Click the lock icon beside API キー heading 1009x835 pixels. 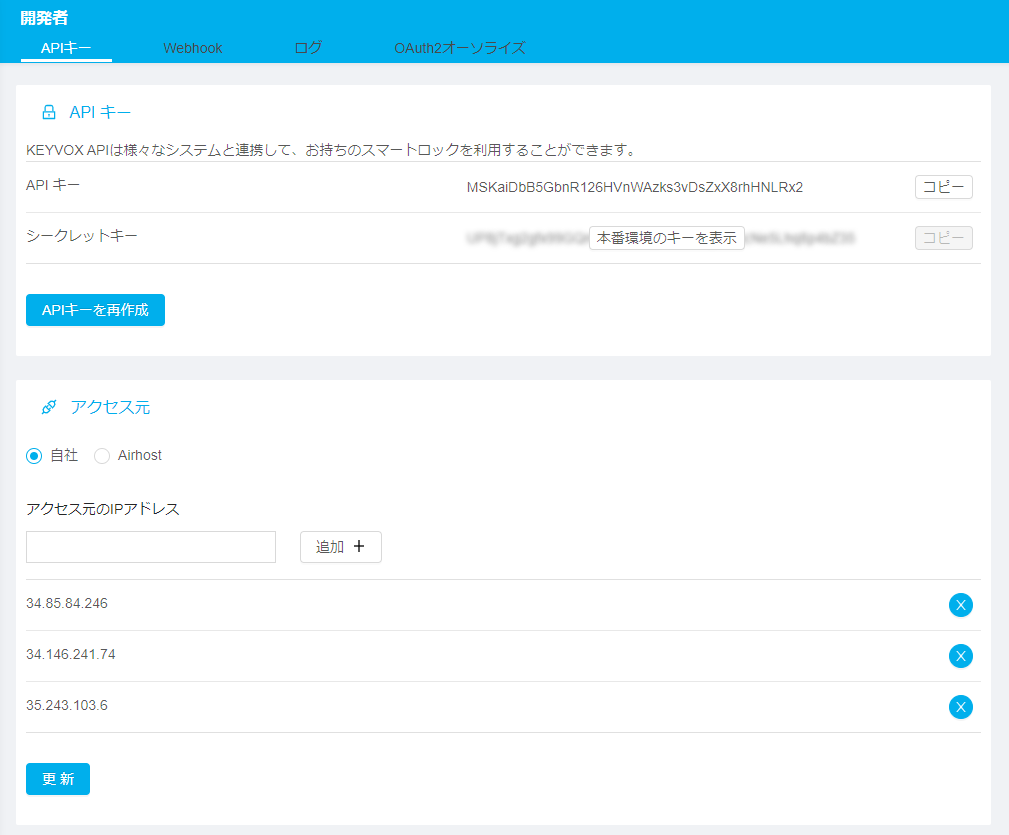(x=48, y=112)
